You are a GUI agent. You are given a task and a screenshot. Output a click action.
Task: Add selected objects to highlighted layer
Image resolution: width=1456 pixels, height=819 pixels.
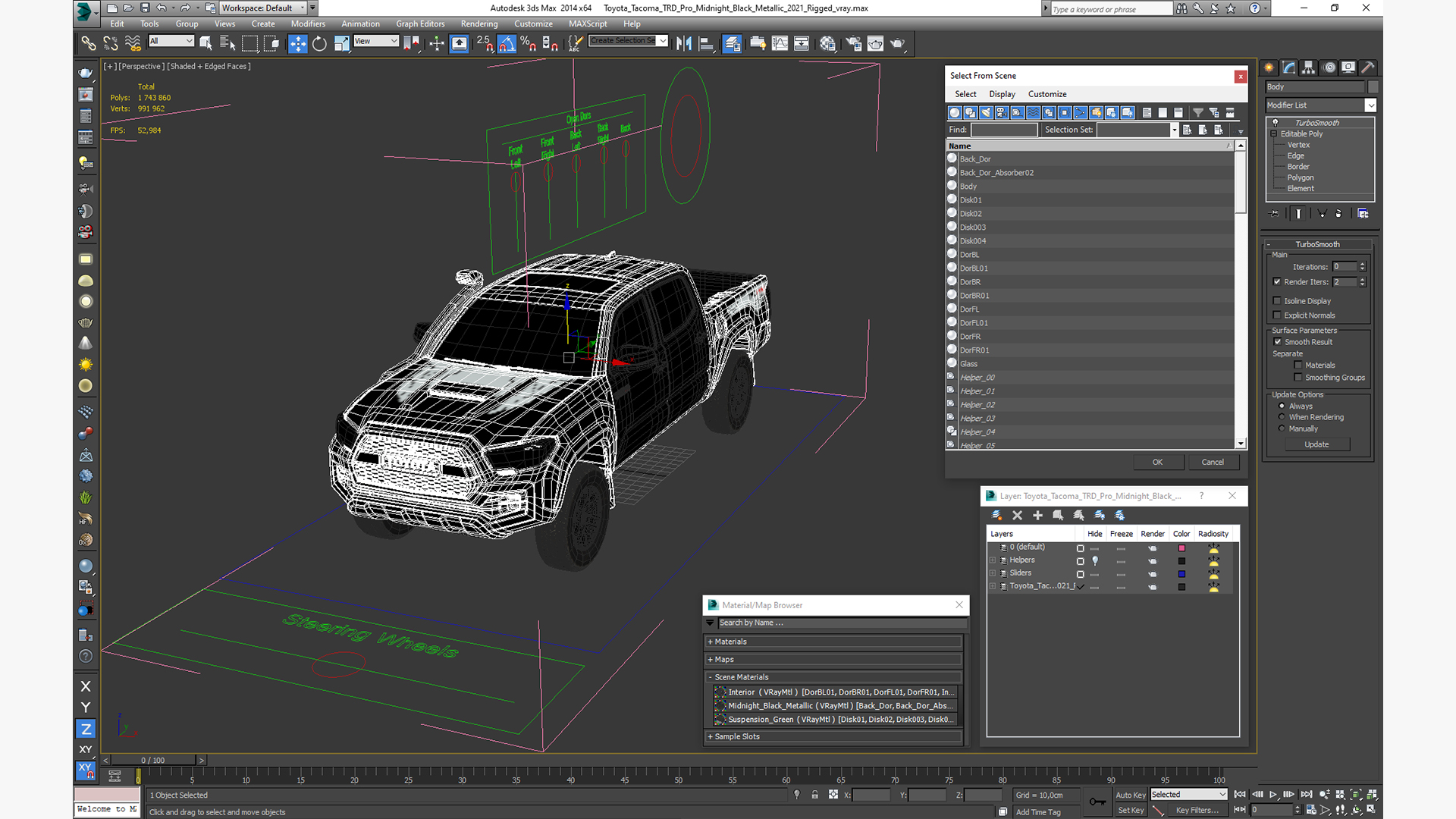[x=1037, y=515]
